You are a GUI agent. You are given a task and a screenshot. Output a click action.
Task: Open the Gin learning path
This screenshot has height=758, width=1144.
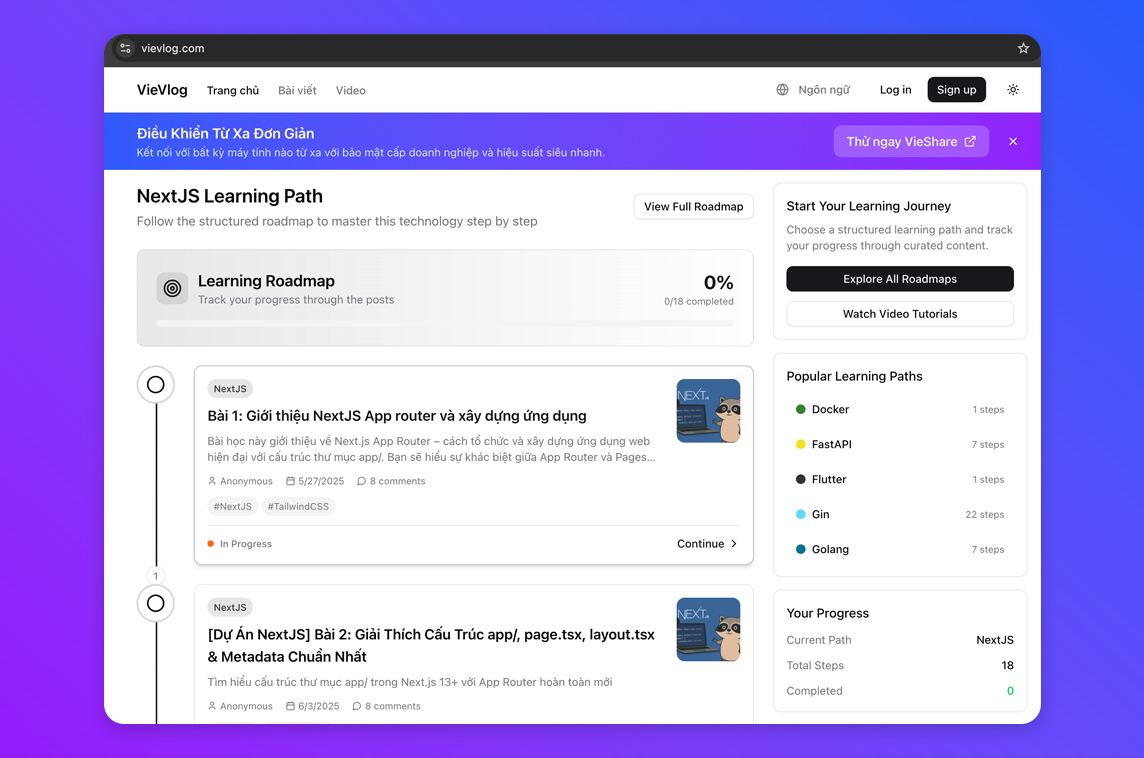pyautogui.click(x=900, y=514)
